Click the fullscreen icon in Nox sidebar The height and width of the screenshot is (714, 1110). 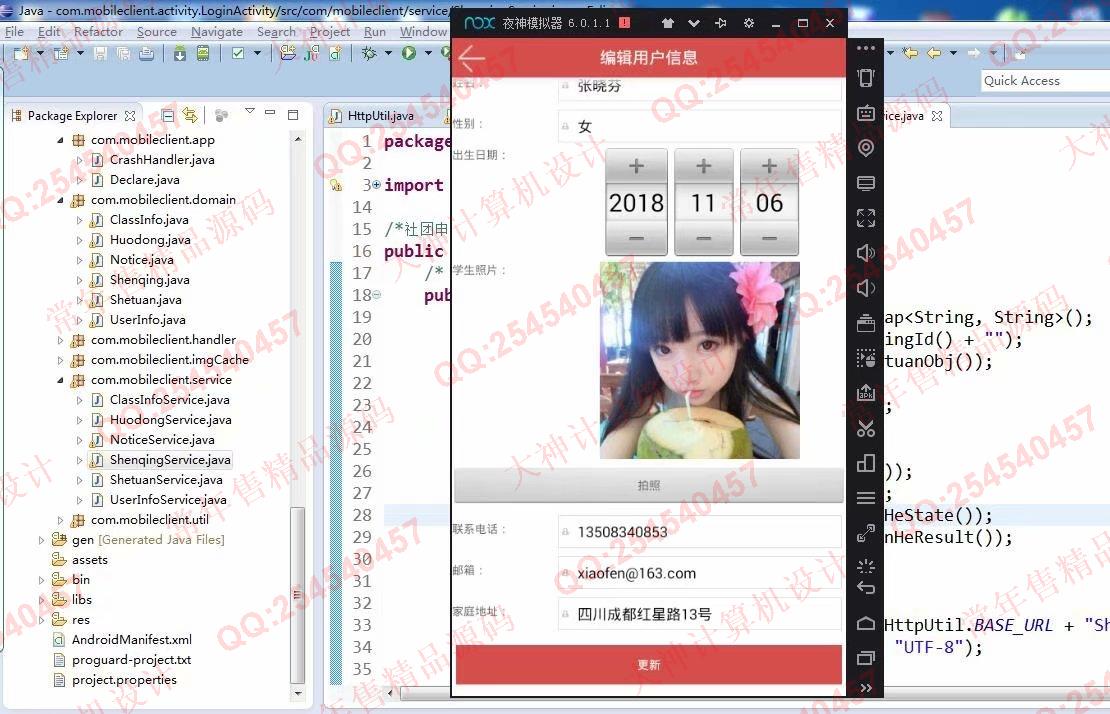pyautogui.click(x=866, y=217)
